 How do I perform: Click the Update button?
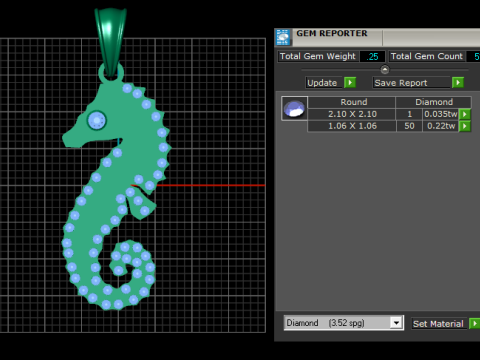[324, 83]
